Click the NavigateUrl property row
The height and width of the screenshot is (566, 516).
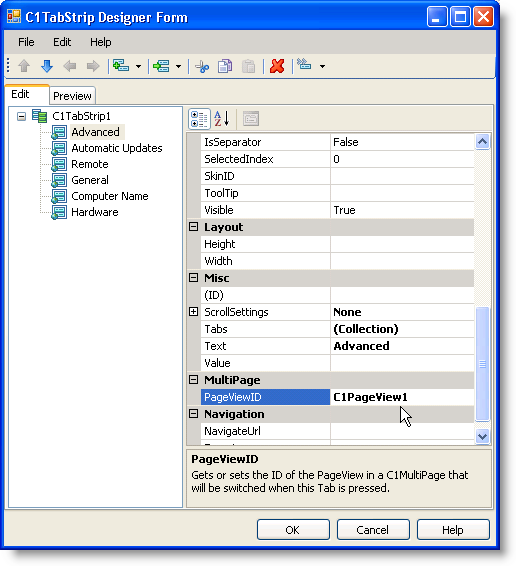tap(337, 431)
